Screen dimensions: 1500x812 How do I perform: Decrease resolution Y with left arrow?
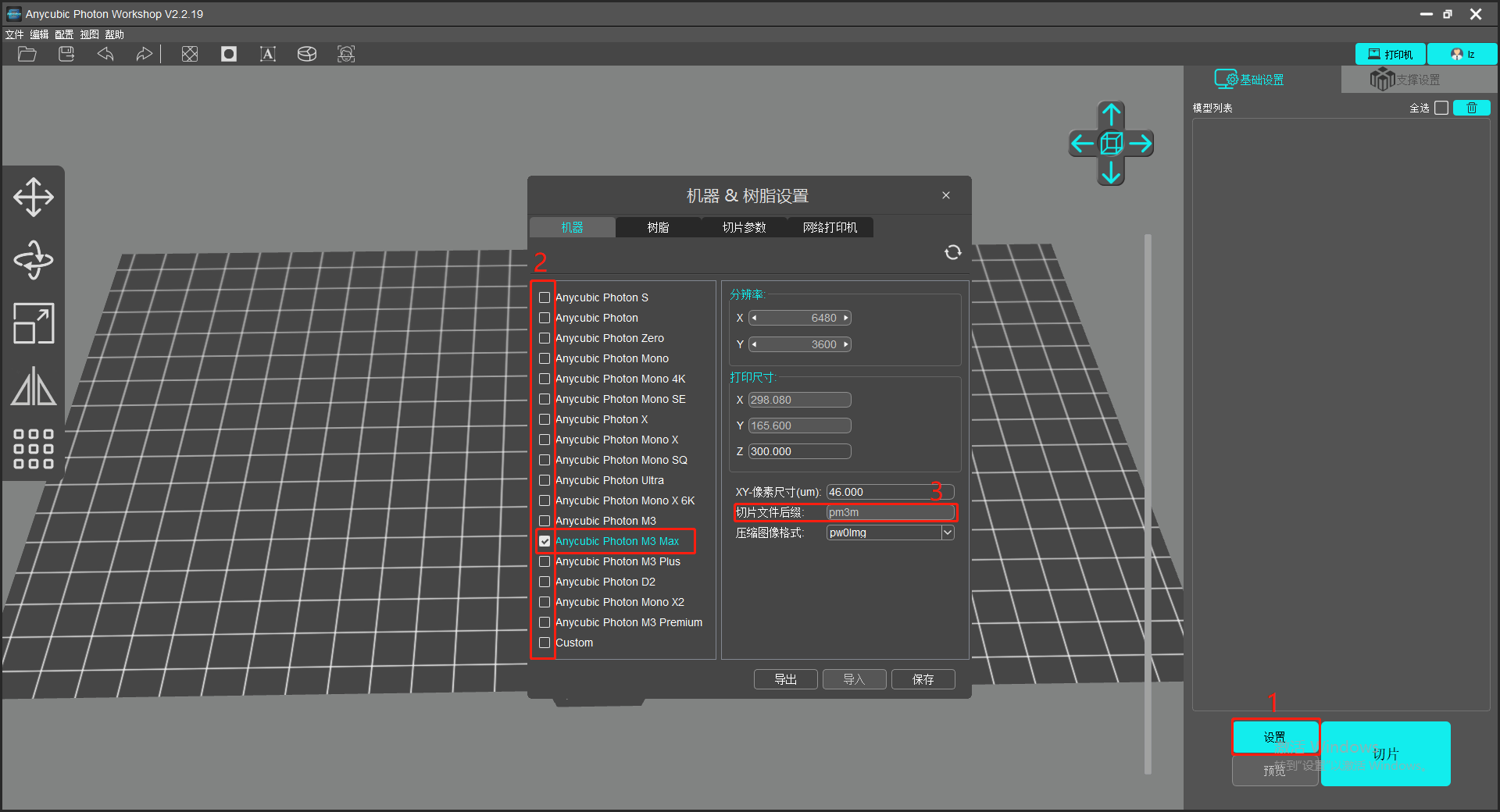754,344
